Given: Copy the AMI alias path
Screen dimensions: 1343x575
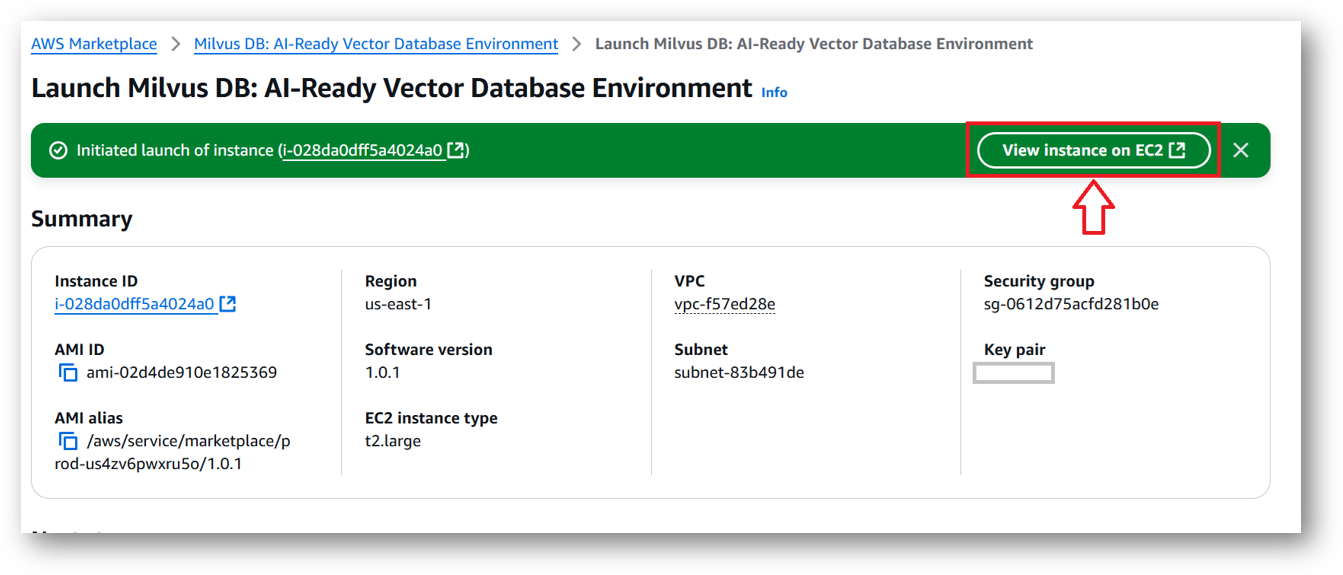Looking at the screenshot, I should coord(68,441).
